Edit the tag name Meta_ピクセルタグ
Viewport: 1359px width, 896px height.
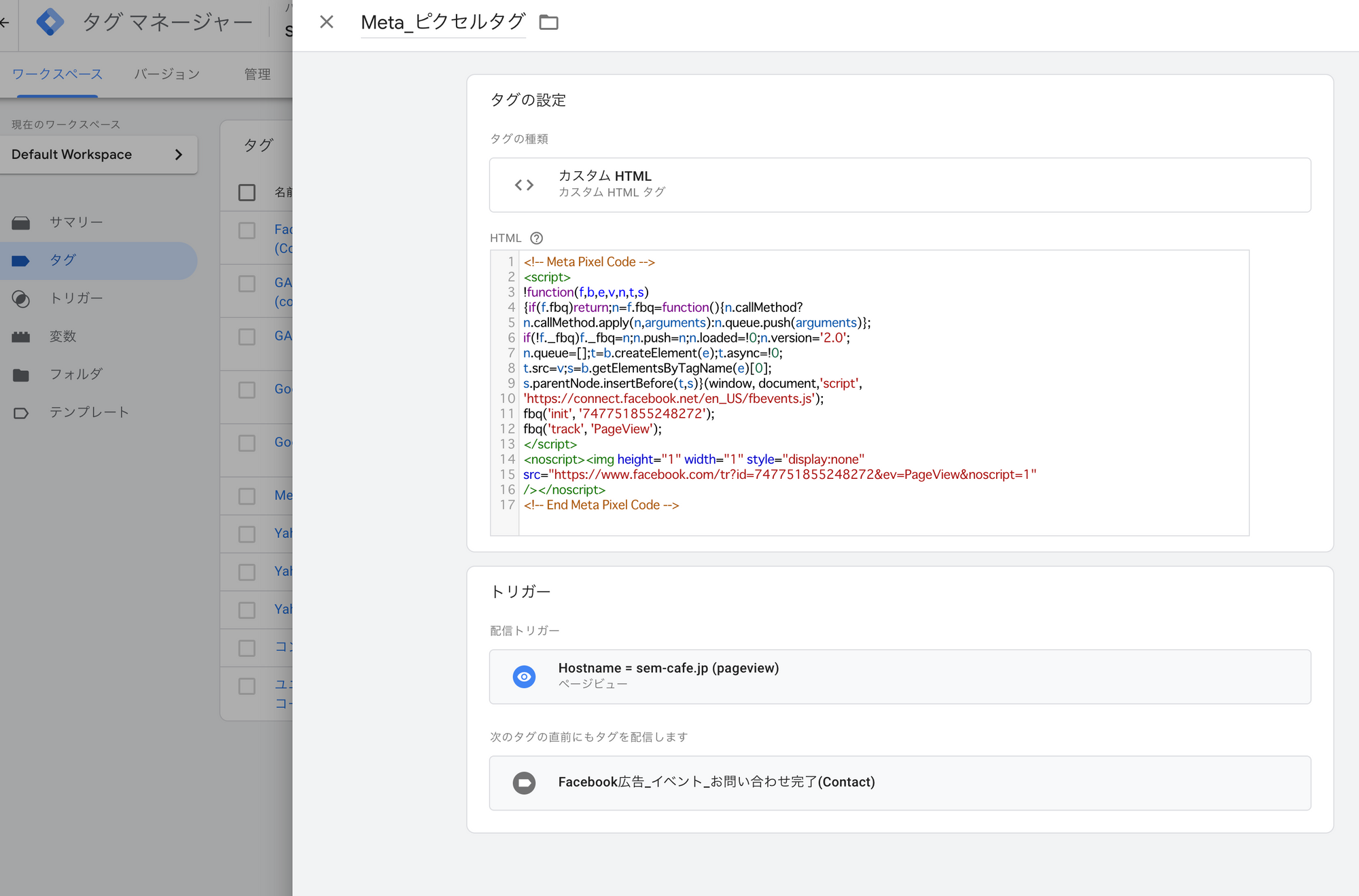click(443, 22)
